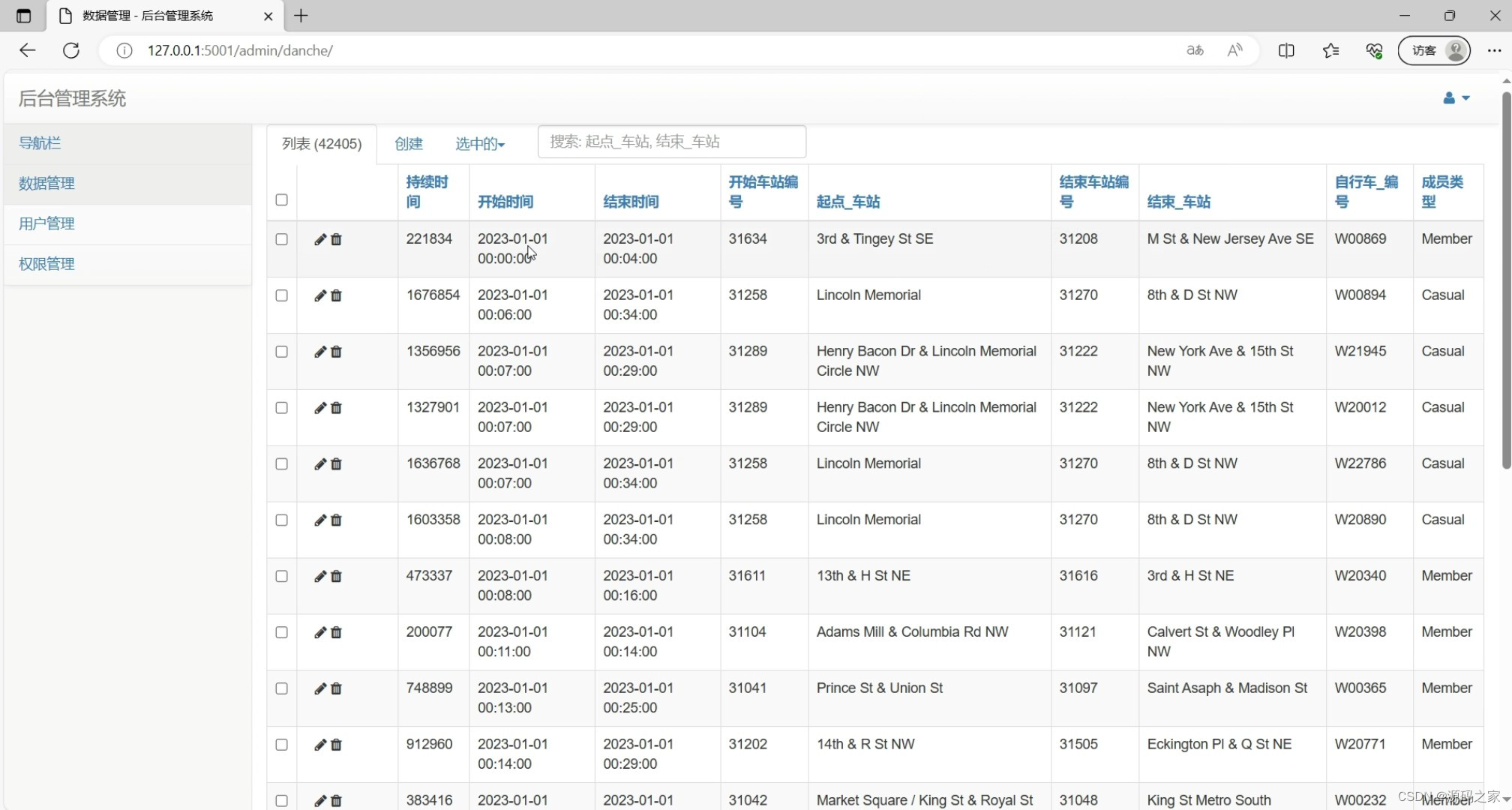Image resolution: width=1512 pixels, height=810 pixels.
Task: Delete the row with duration 1676854
Action: click(336, 295)
